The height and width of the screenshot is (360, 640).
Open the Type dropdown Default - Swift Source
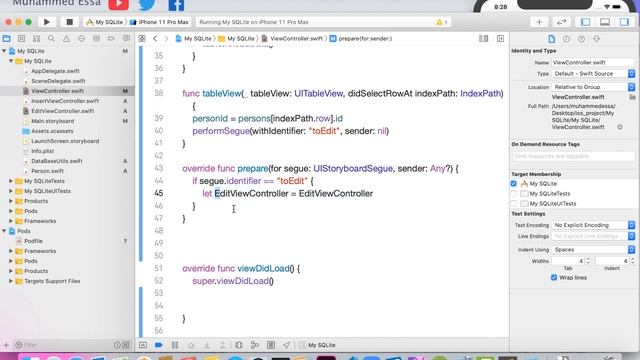click(x=593, y=73)
